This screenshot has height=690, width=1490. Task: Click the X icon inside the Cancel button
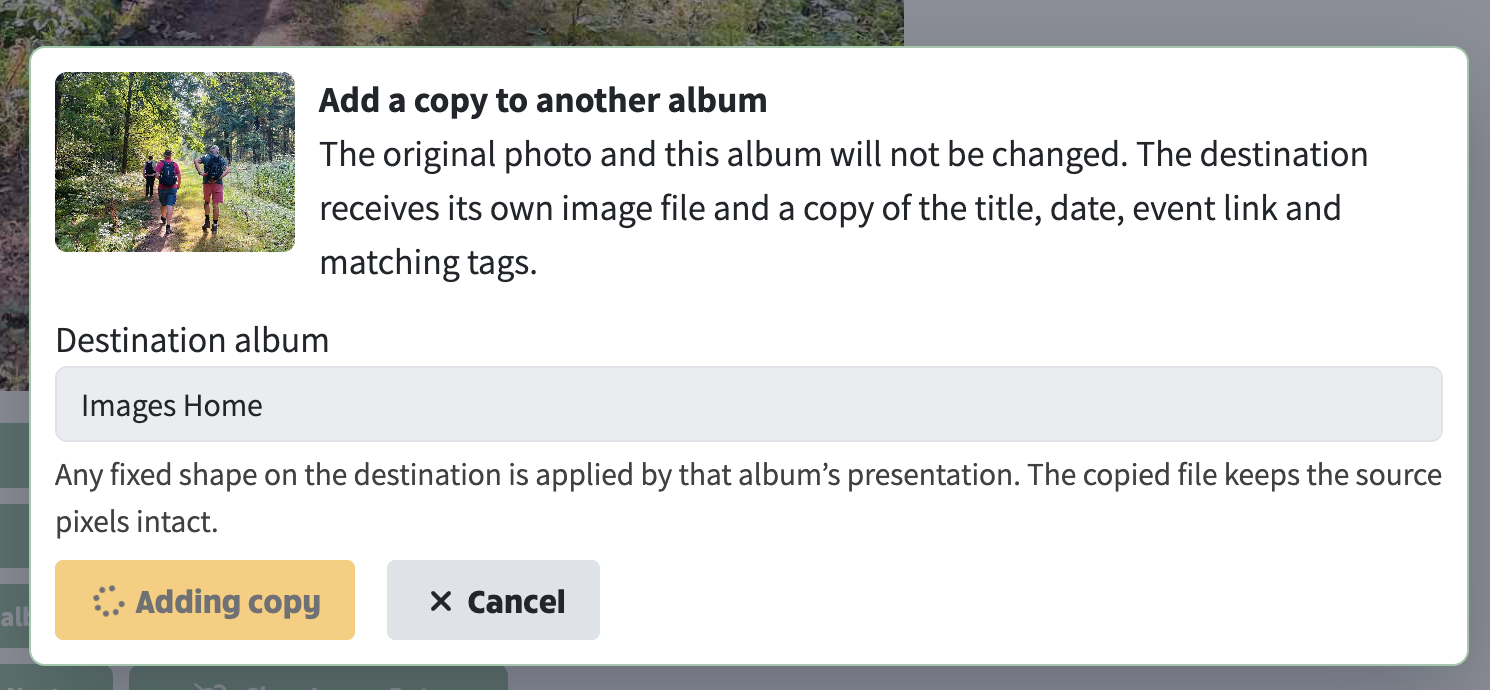pos(441,601)
